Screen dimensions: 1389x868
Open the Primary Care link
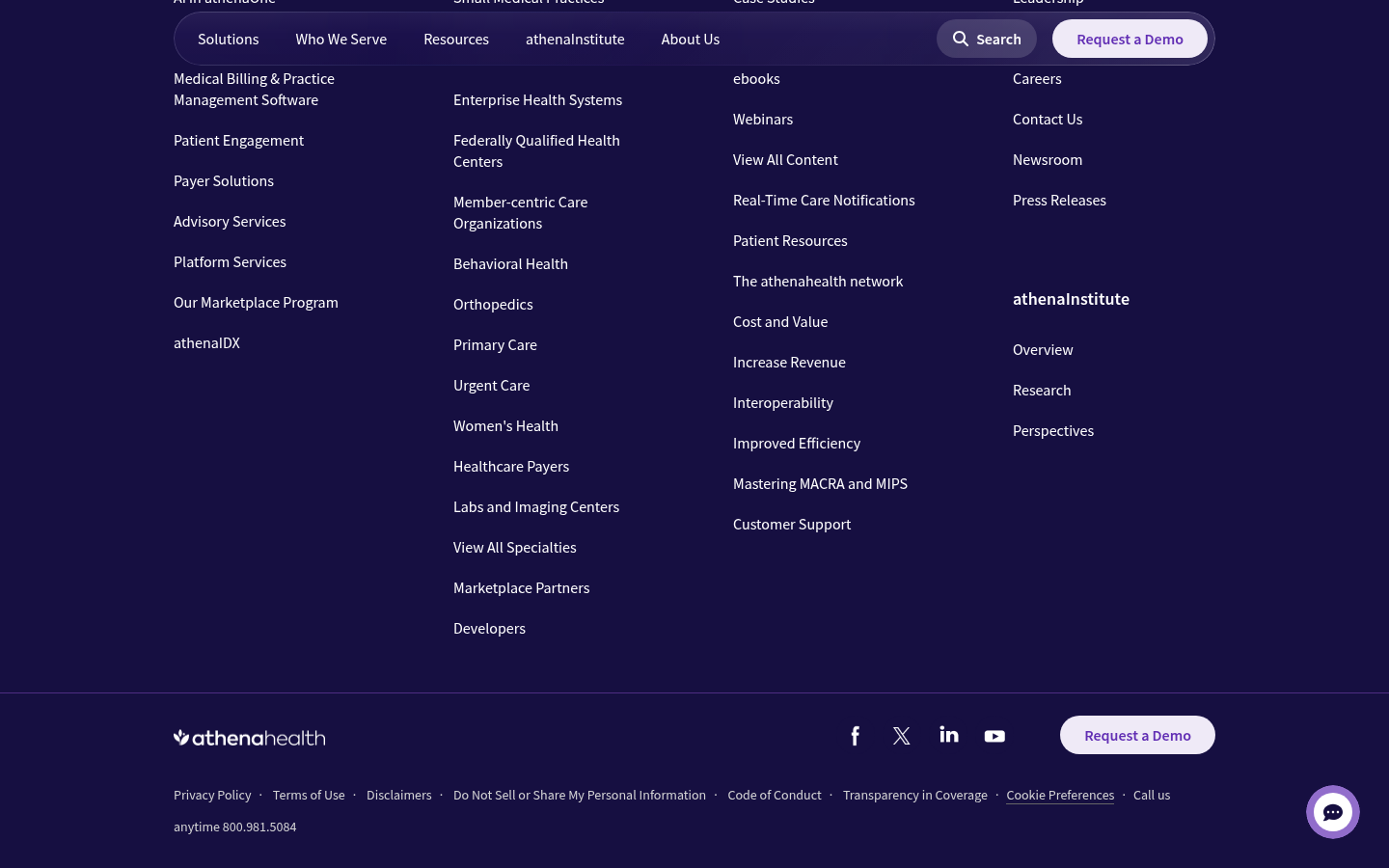click(x=495, y=344)
